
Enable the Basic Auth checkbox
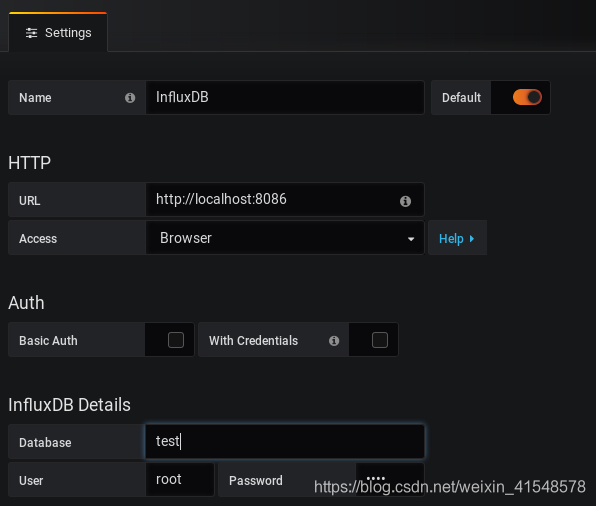pos(176,340)
